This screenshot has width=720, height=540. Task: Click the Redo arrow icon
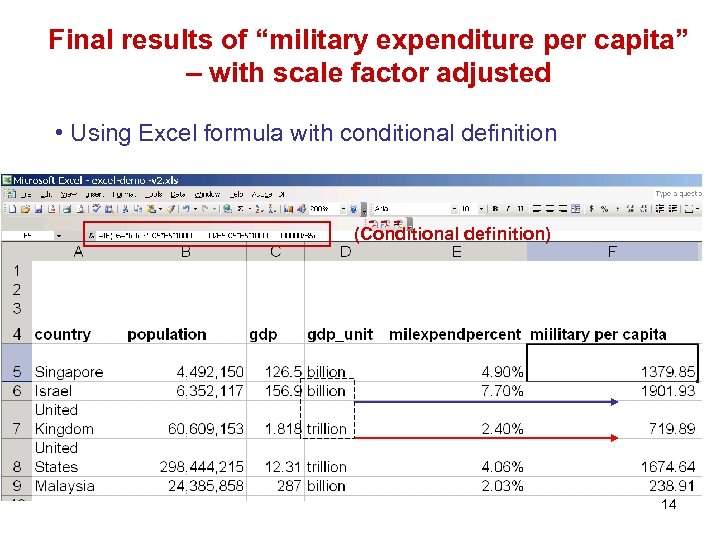point(204,208)
